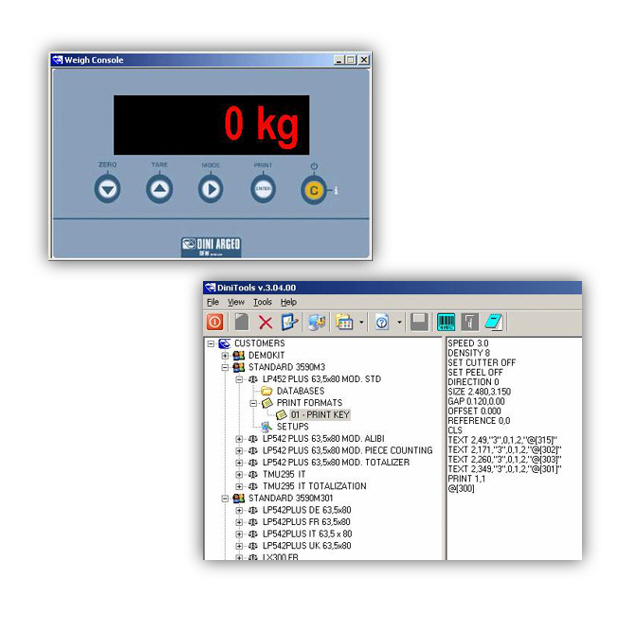The height and width of the screenshot is (617, 642).
Task: Collapse the STANDARD 3590M3 tree node
Action: 225,367
